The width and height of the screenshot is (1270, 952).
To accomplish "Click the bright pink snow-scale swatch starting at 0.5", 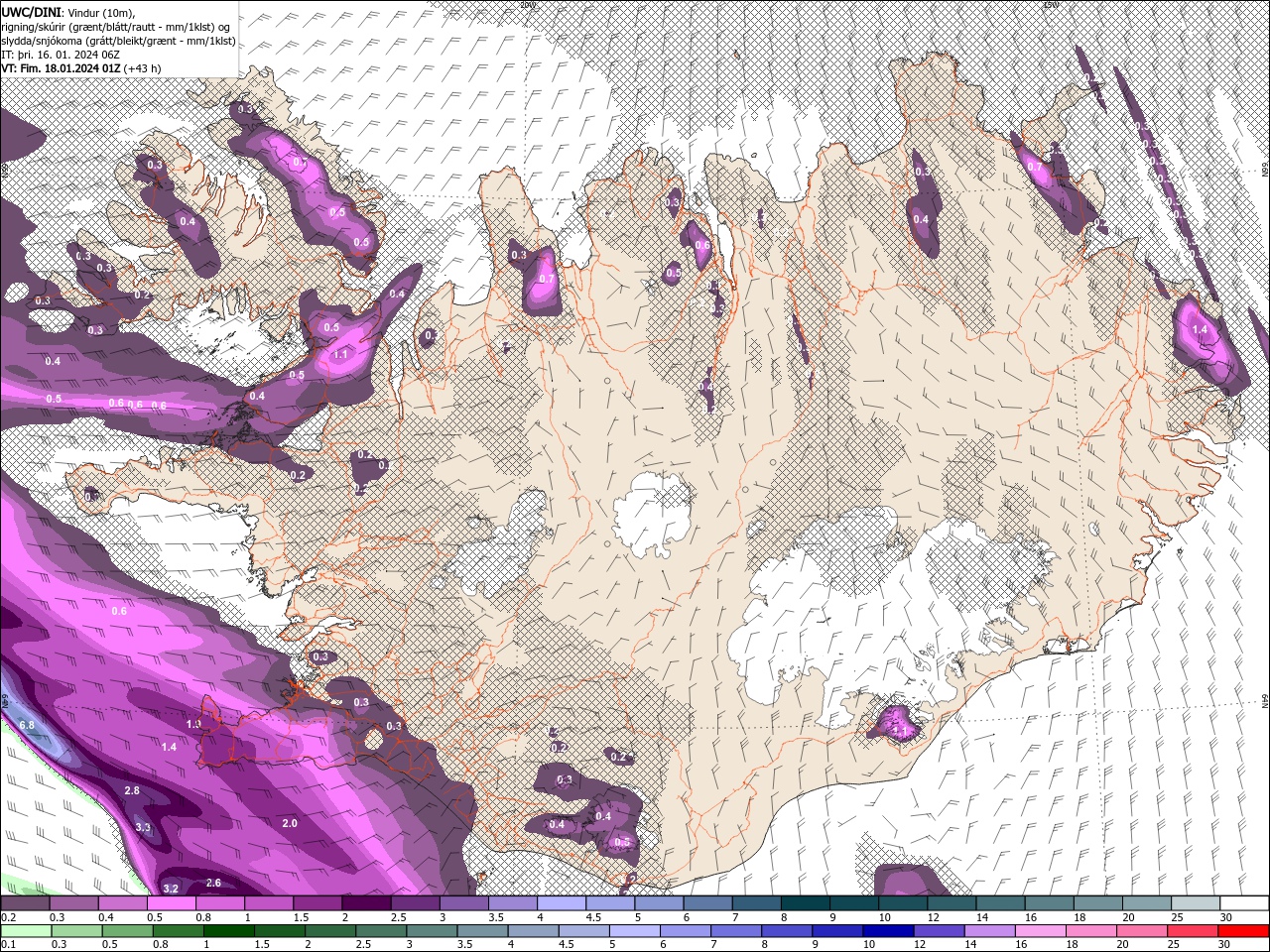I will coord(171,903).
